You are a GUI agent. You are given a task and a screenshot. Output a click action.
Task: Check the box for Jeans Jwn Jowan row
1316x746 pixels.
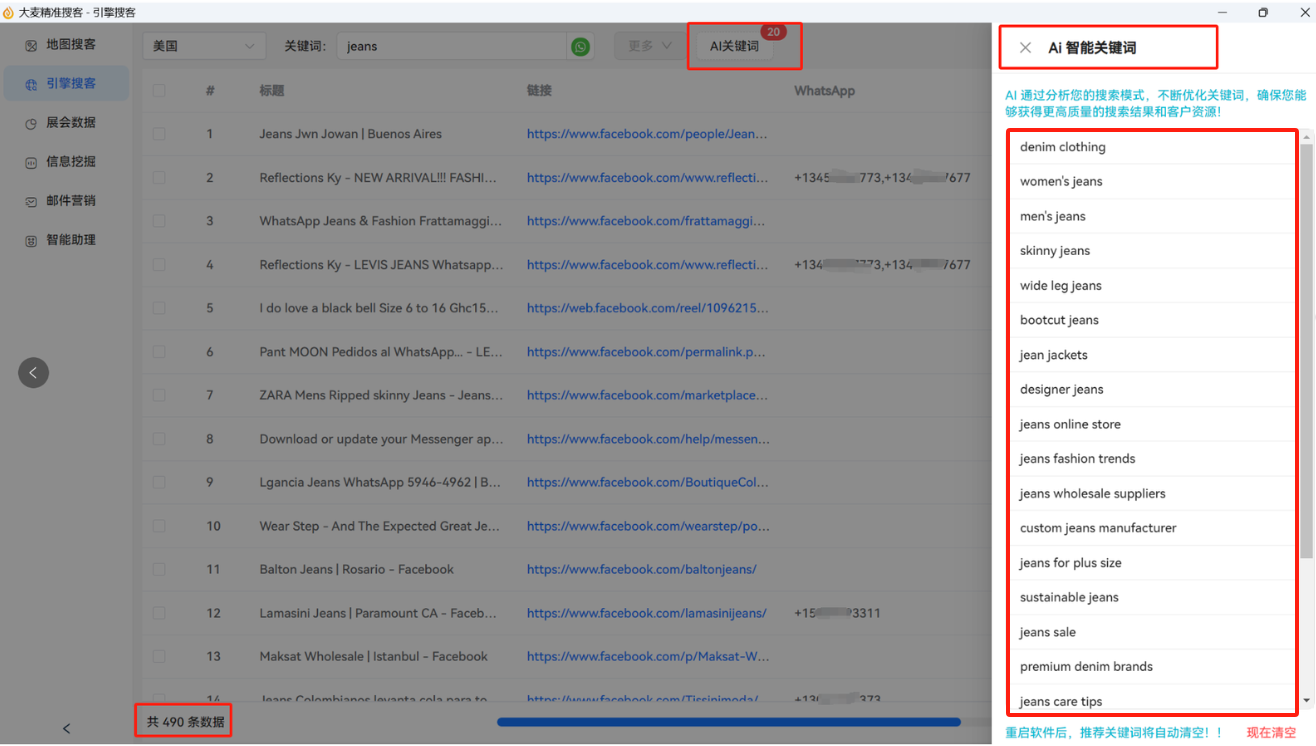[x=159, y=134]
